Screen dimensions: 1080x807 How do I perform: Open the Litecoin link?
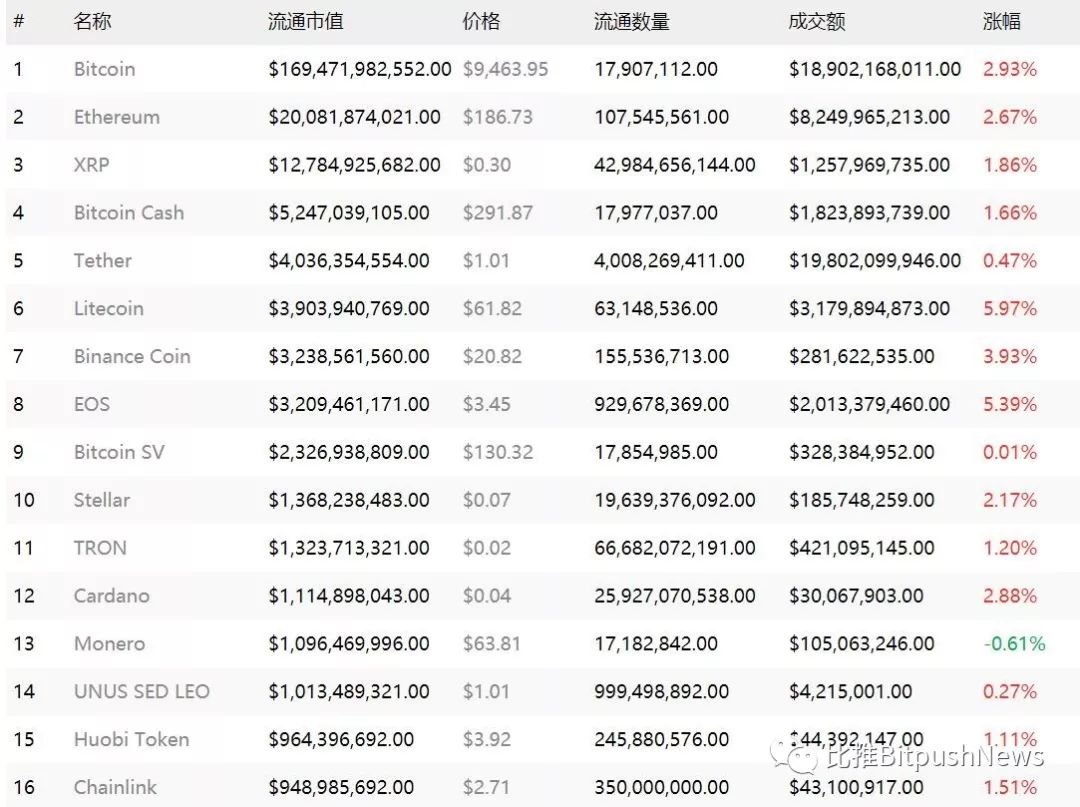point(108,309)
